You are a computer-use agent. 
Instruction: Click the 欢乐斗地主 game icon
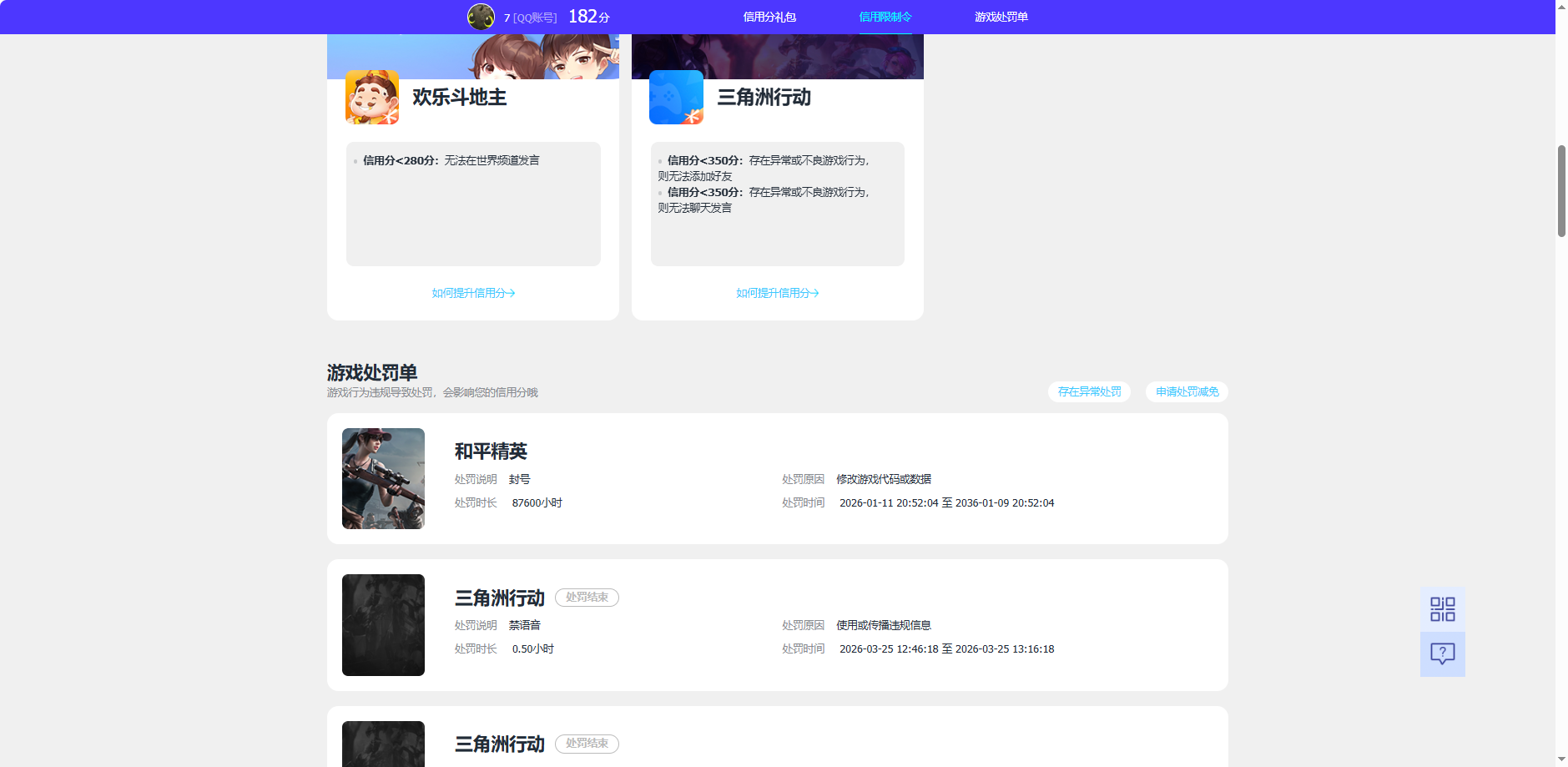coord(372,97)
